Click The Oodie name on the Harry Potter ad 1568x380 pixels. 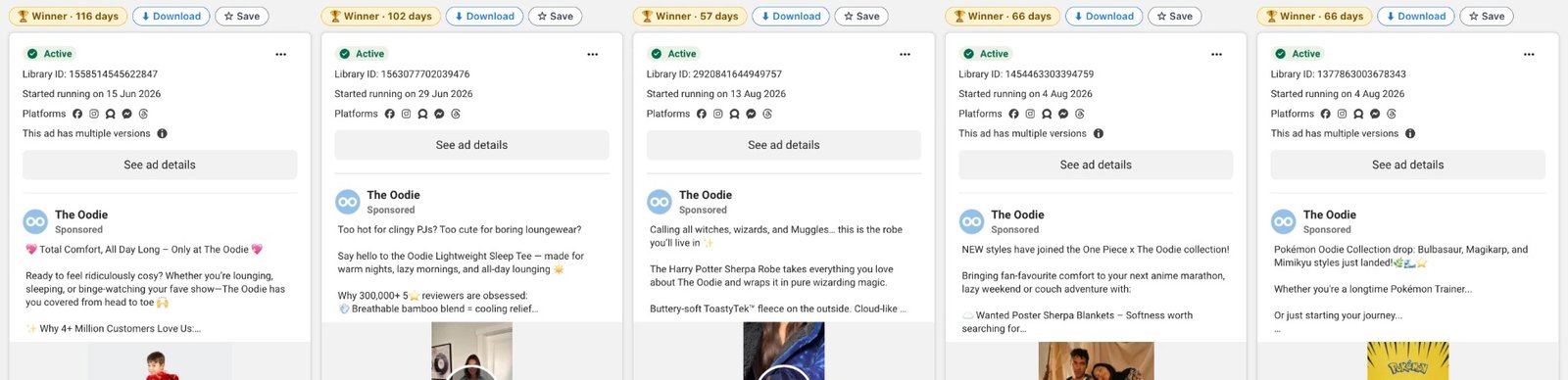pos(706,195)
